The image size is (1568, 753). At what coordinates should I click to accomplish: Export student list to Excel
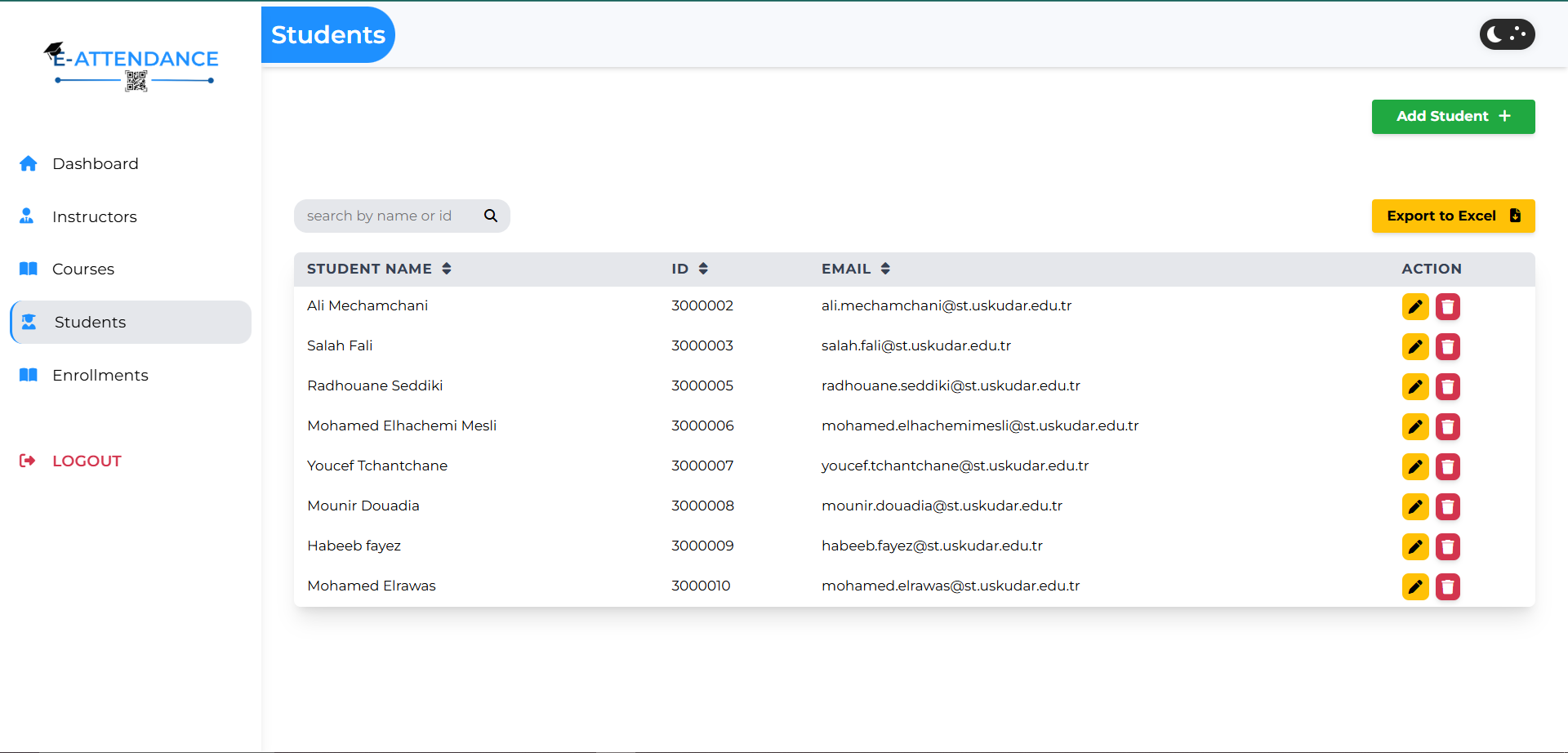point(1452,216)
